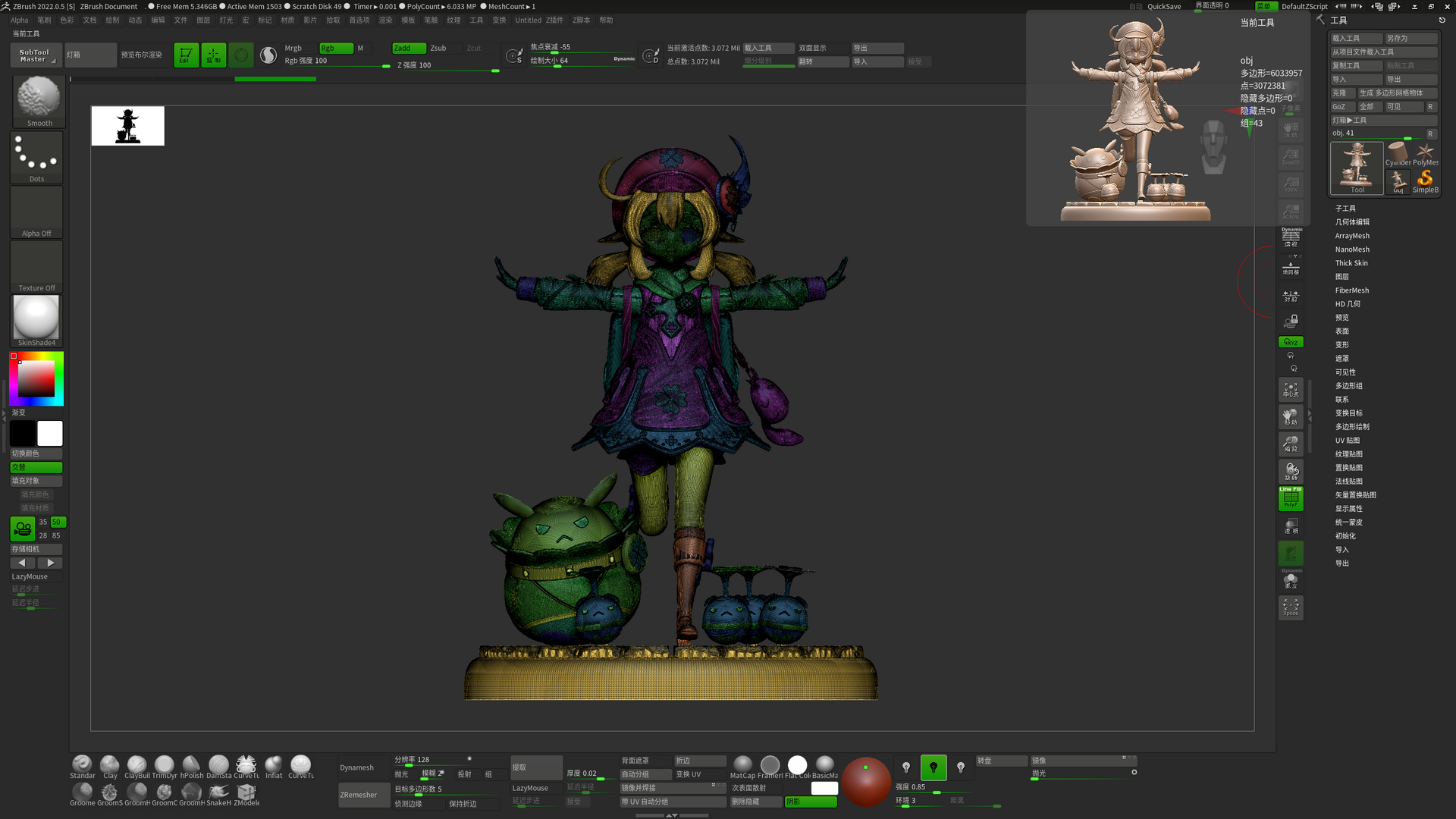Toggle the Qxyz rotation mode
Viewport: 1456px width, 819px height.
1291,342
